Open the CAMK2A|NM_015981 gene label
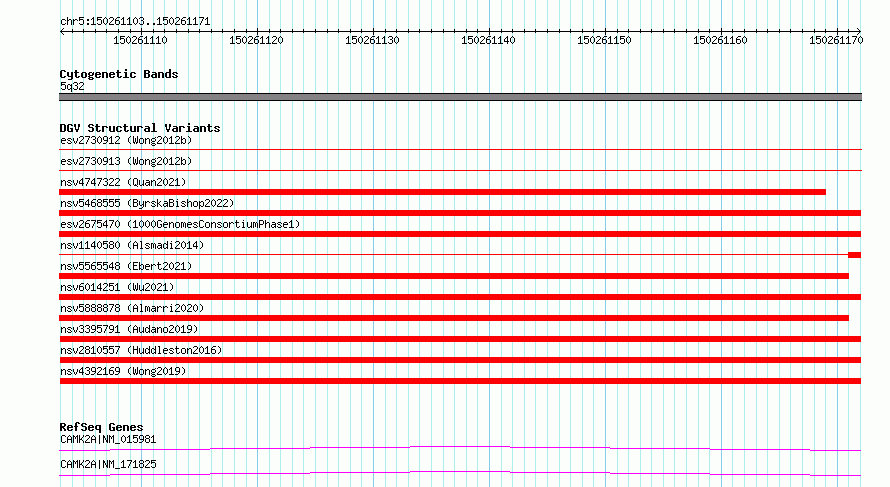This screenshot has height=487, width=890. click(108, 439)
